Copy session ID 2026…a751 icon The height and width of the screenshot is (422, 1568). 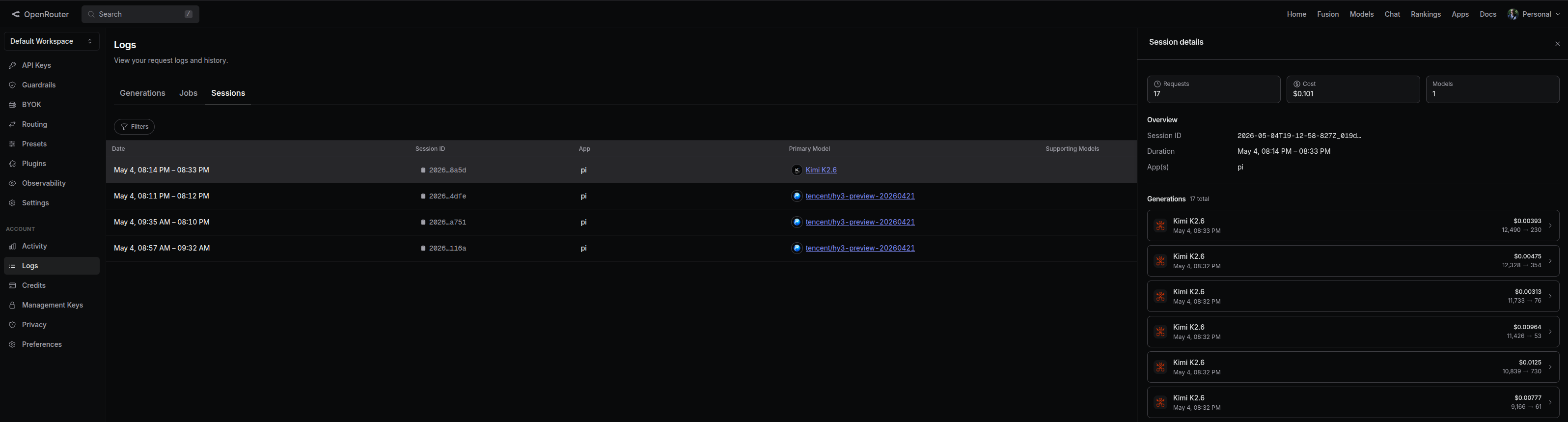tap(423, 222)
